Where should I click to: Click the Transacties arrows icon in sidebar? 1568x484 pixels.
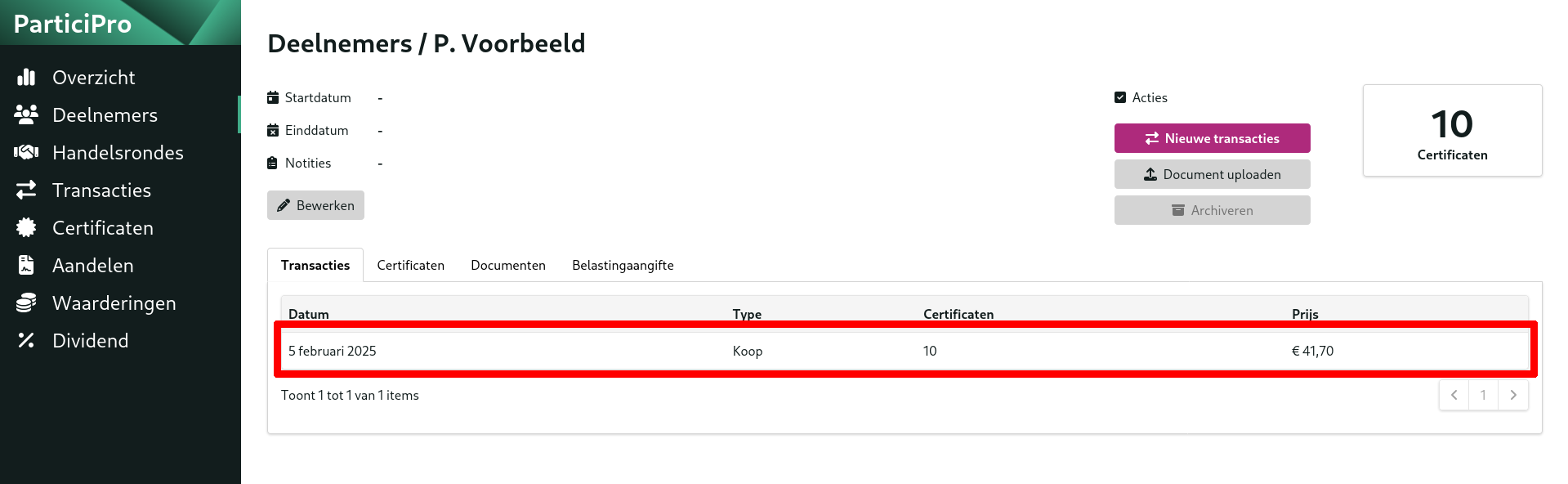click(x=26, y=190)
